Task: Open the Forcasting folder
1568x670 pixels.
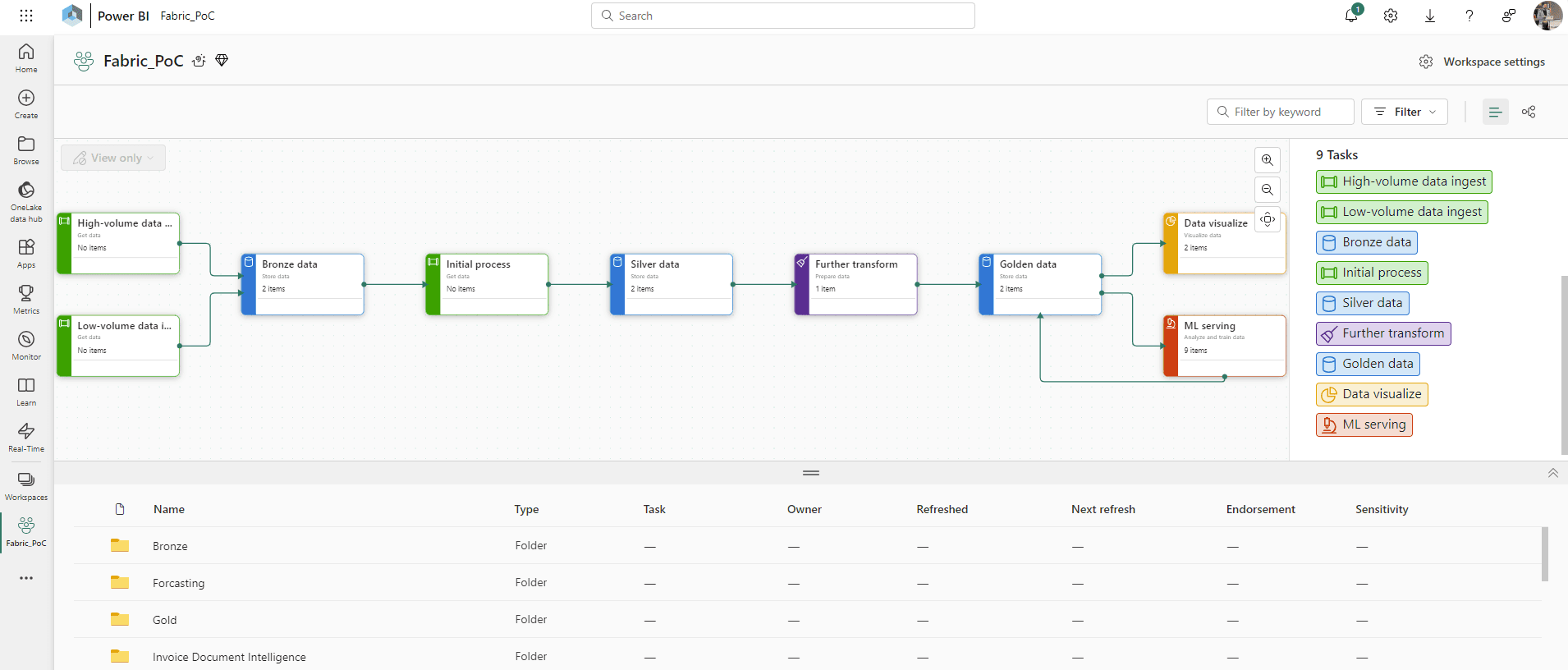Action: tap(178, 583)
